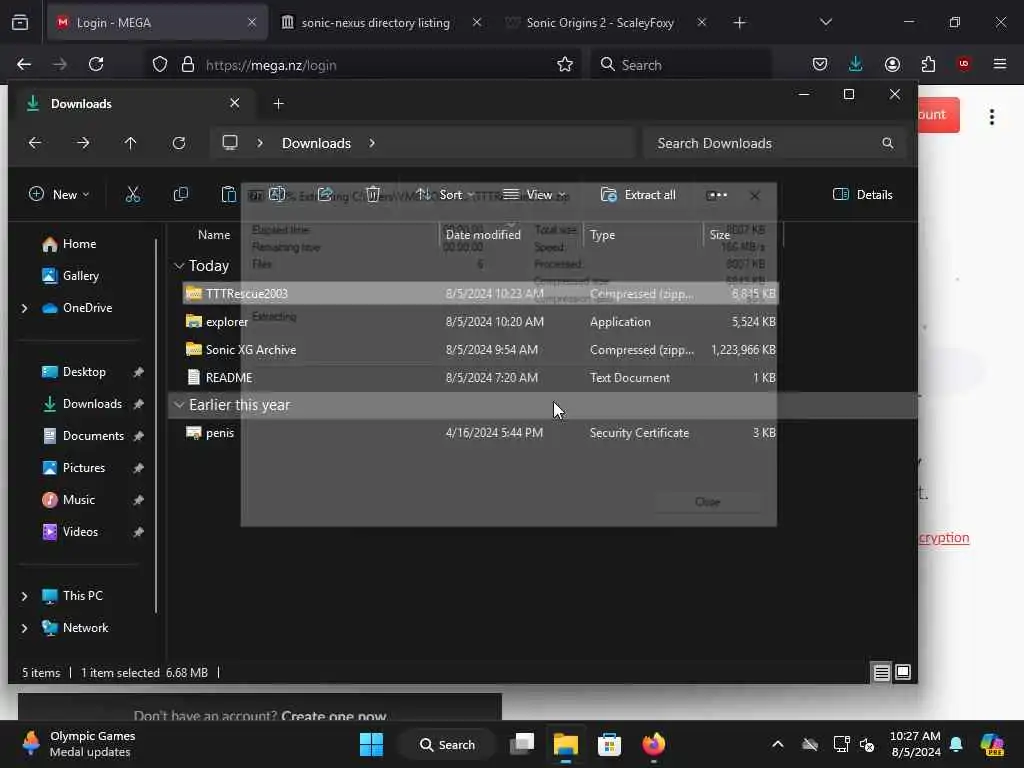Select the explorer application file
Screen dimensions: 1024x768
(x=480, y=322)
